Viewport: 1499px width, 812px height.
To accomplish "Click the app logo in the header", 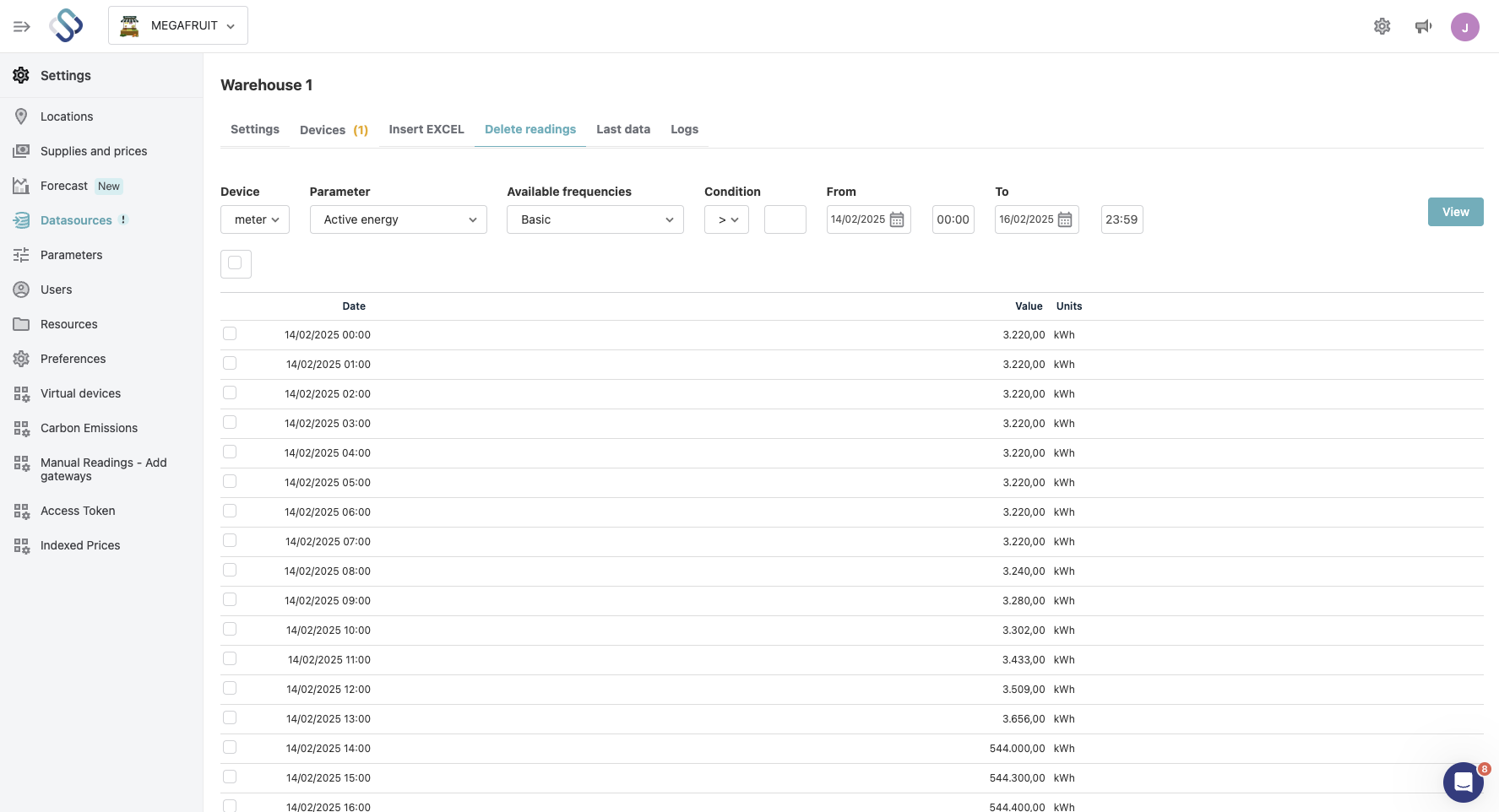I will pos(66,25).
